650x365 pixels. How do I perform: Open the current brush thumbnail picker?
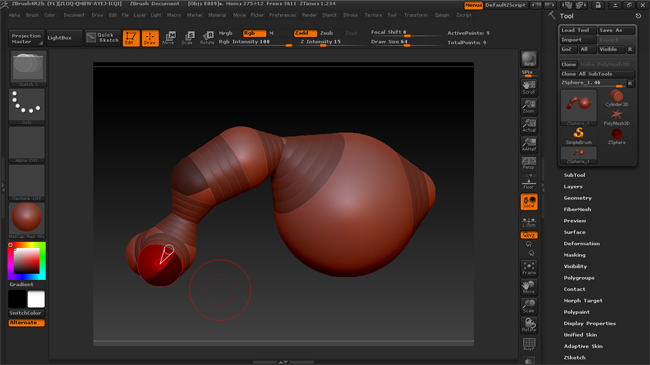28,68
